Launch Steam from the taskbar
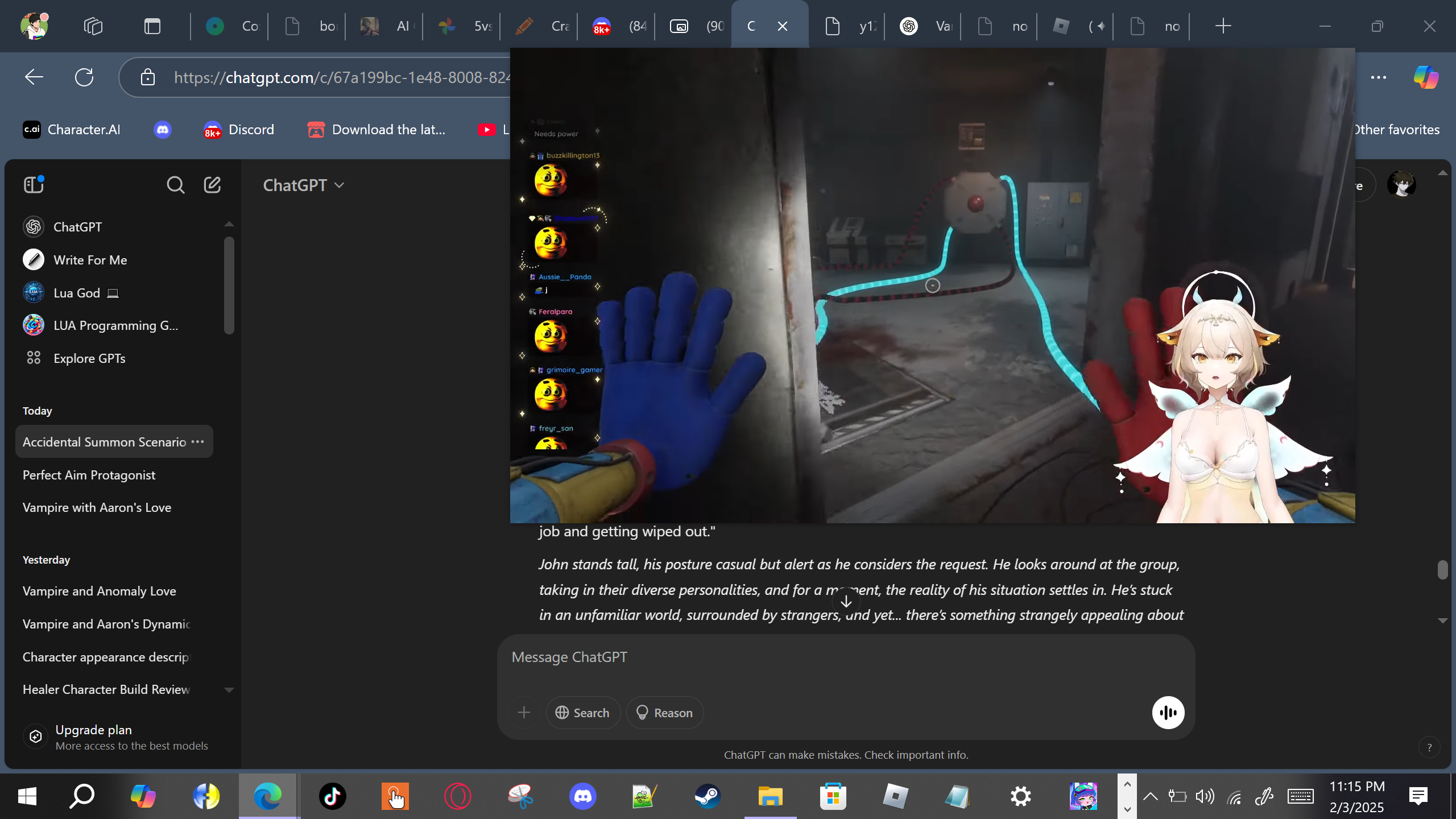Screen dimensions: 1456x819 708,796
